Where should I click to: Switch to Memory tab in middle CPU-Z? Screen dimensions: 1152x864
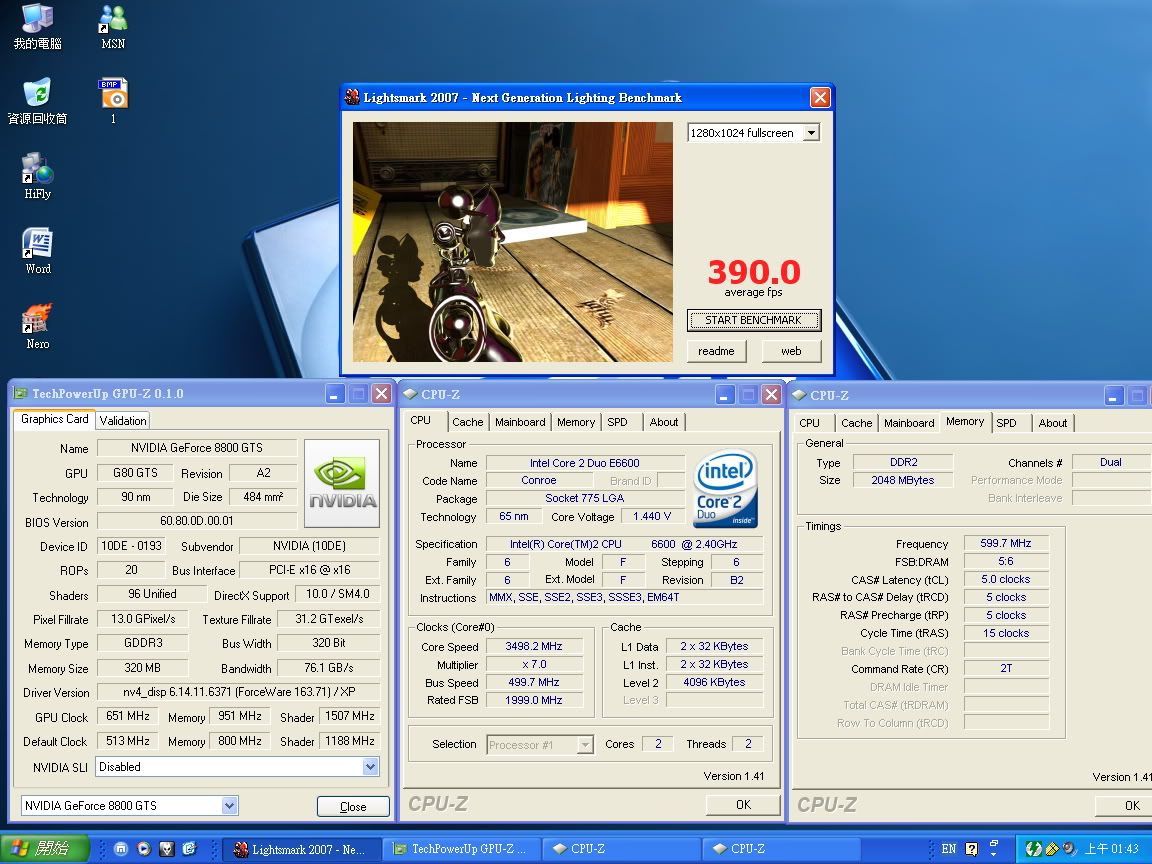tap(576, 422)
